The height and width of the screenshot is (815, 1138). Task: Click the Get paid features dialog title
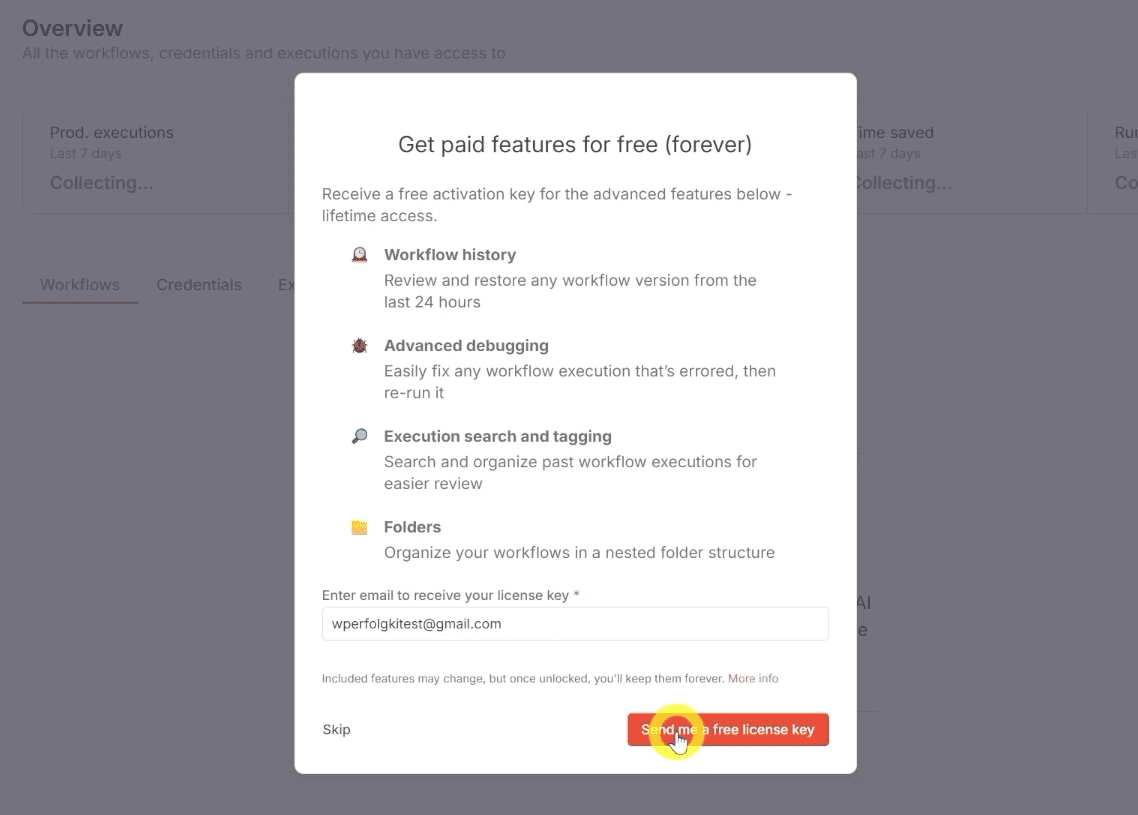pos(575,144)
